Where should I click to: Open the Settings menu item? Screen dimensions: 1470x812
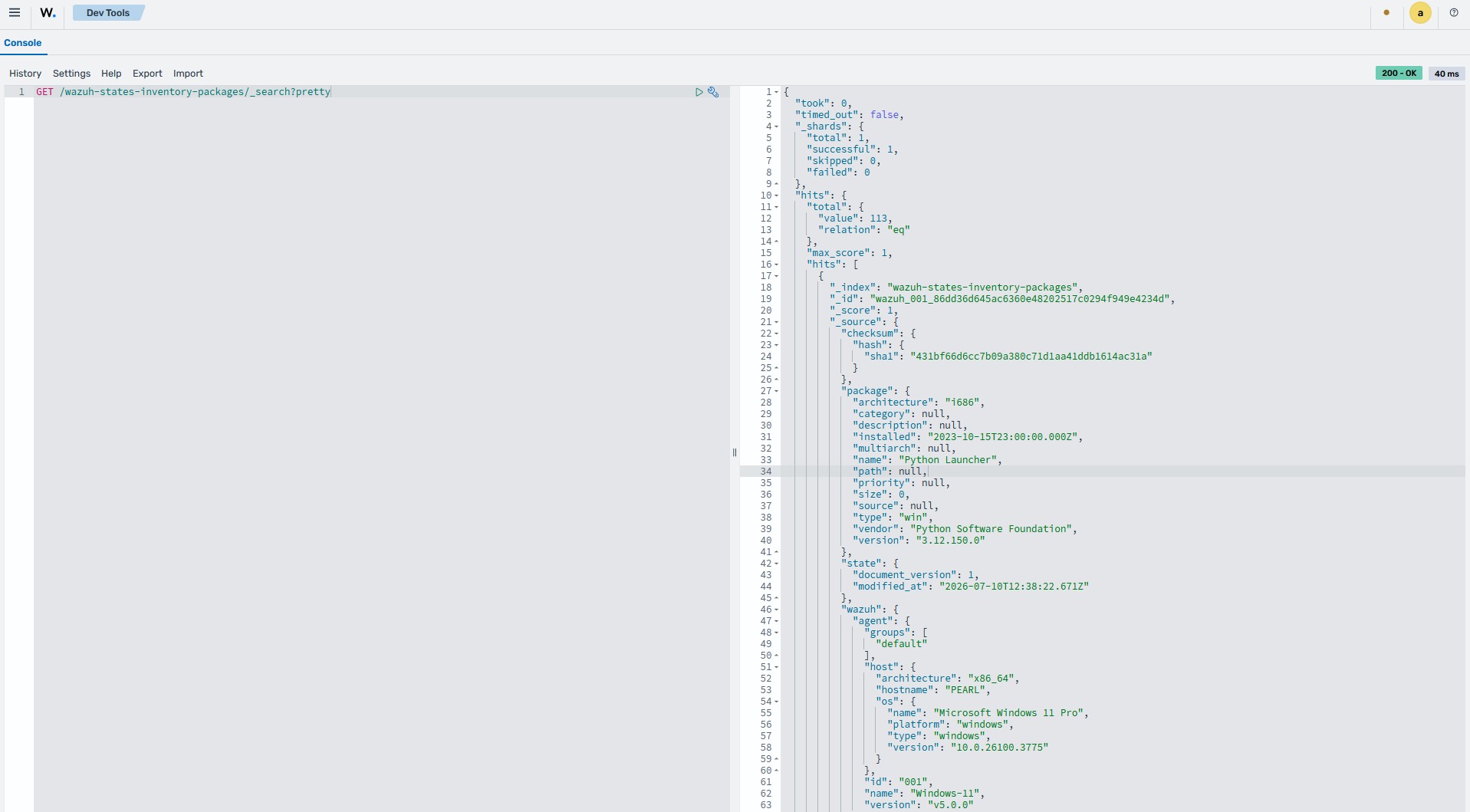pos(71,74)
